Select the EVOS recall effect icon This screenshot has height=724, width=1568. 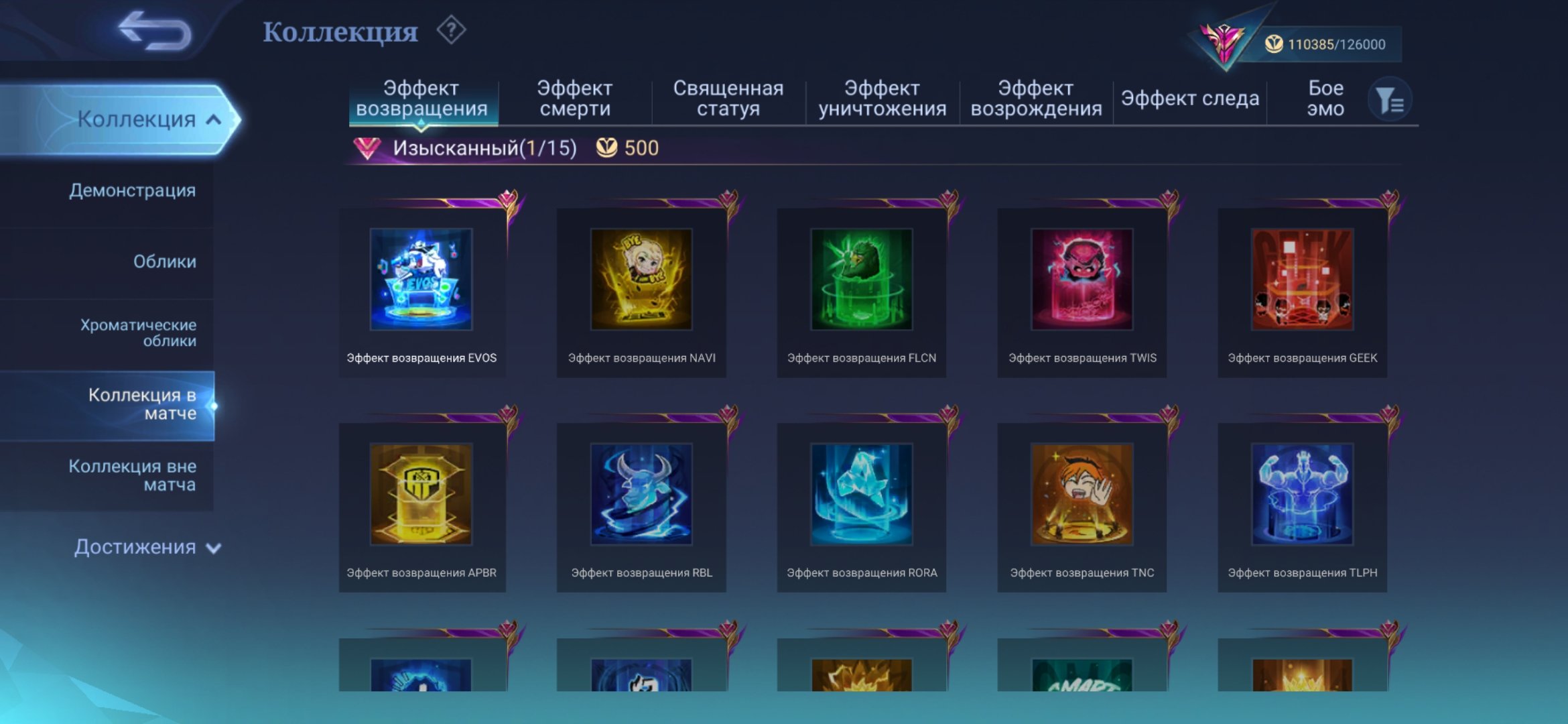coord(421,280)
